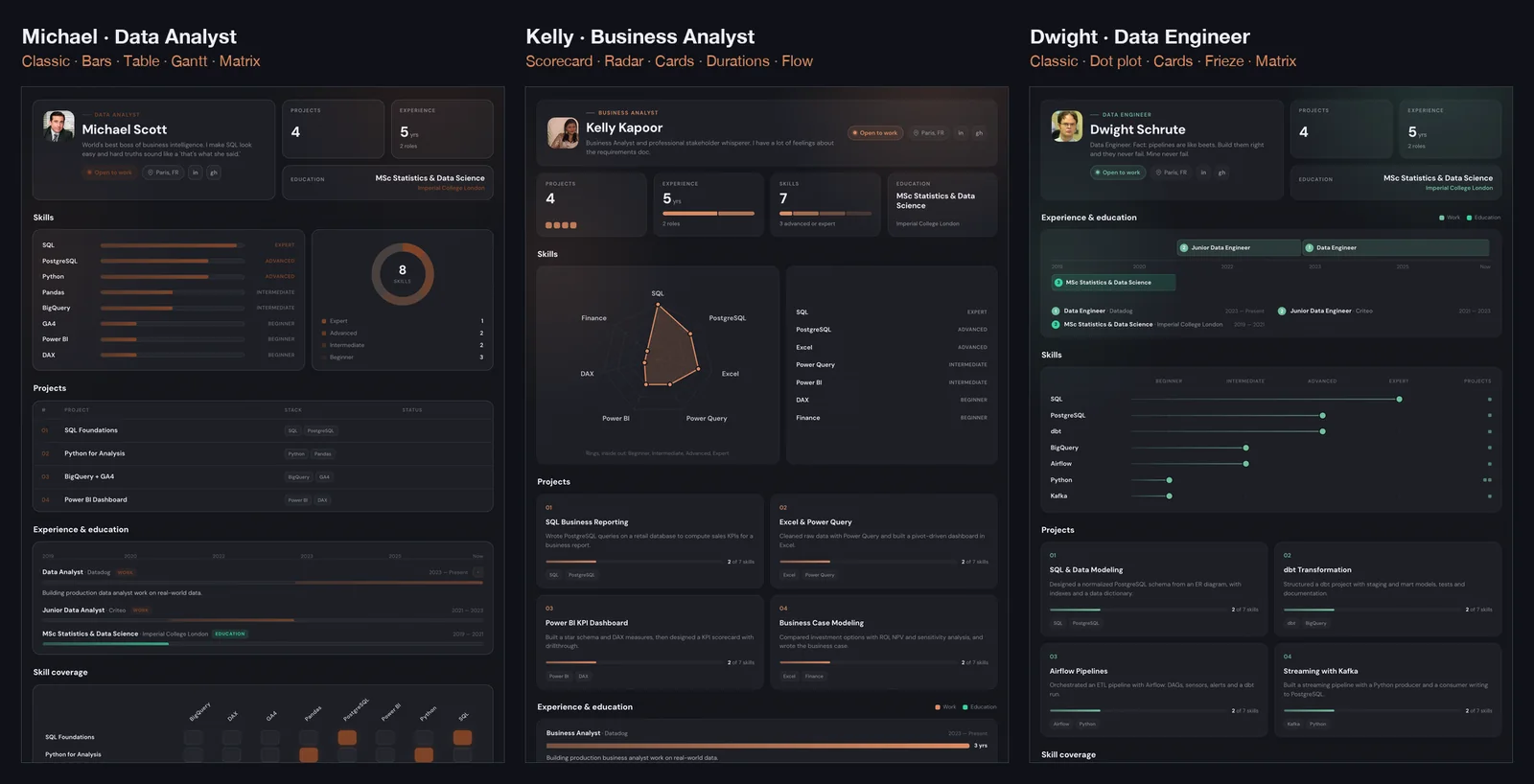Image resolution: width=1534 pixels, height=784 pixels.
Task: Click the Finance label on Kelly's radar chart
Action: coord(593,318)
